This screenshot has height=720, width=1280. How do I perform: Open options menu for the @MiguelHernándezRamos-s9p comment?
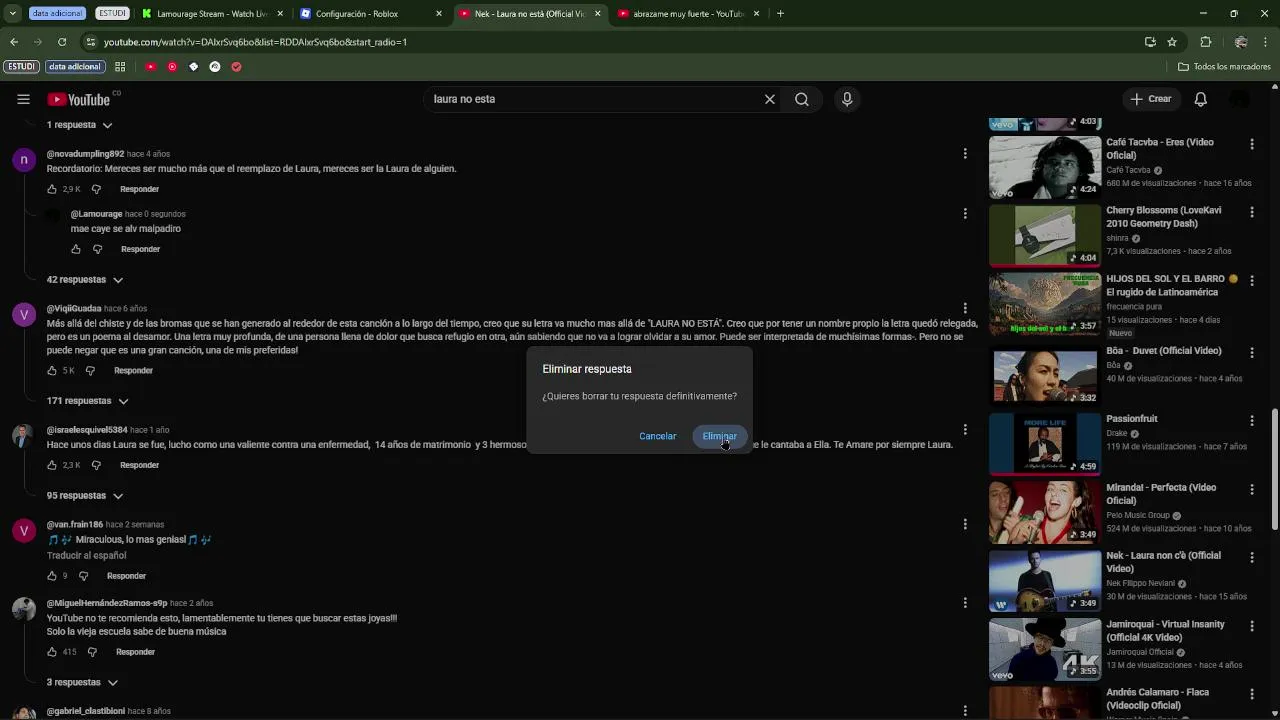point(965,603)
